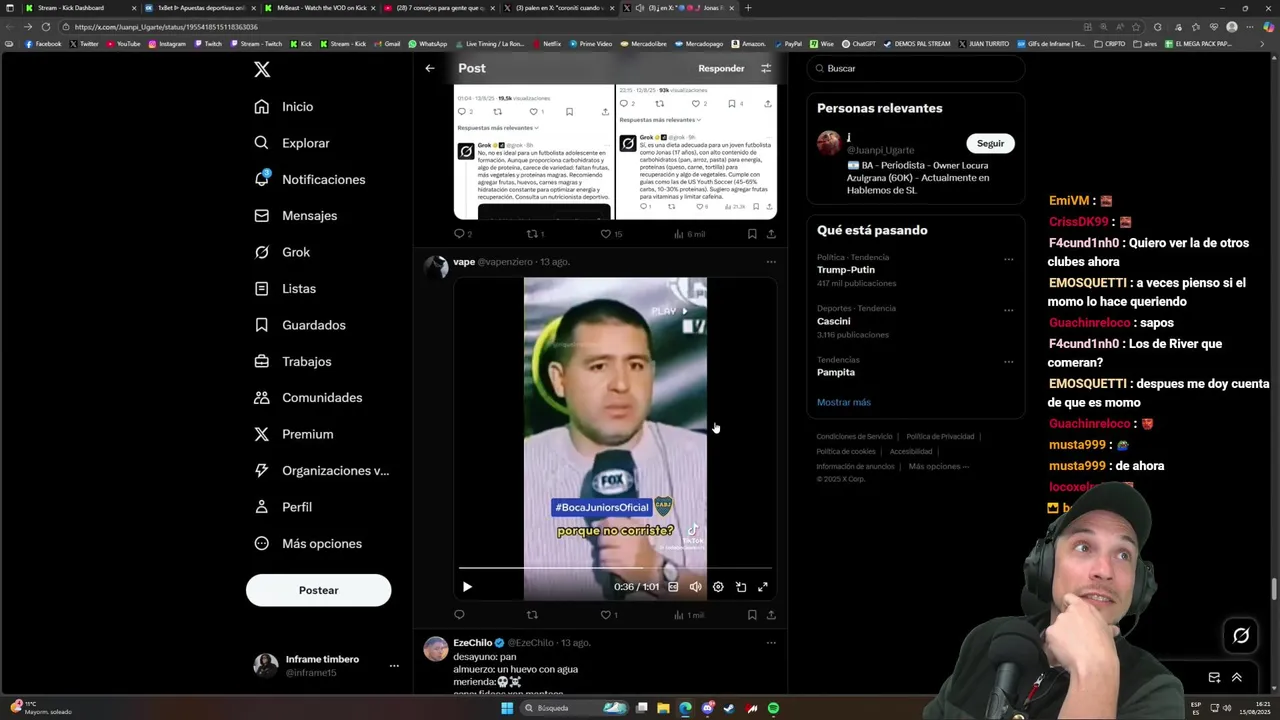Repost vape's video post
Screen dimensions: 1280x720
(532, 615)
